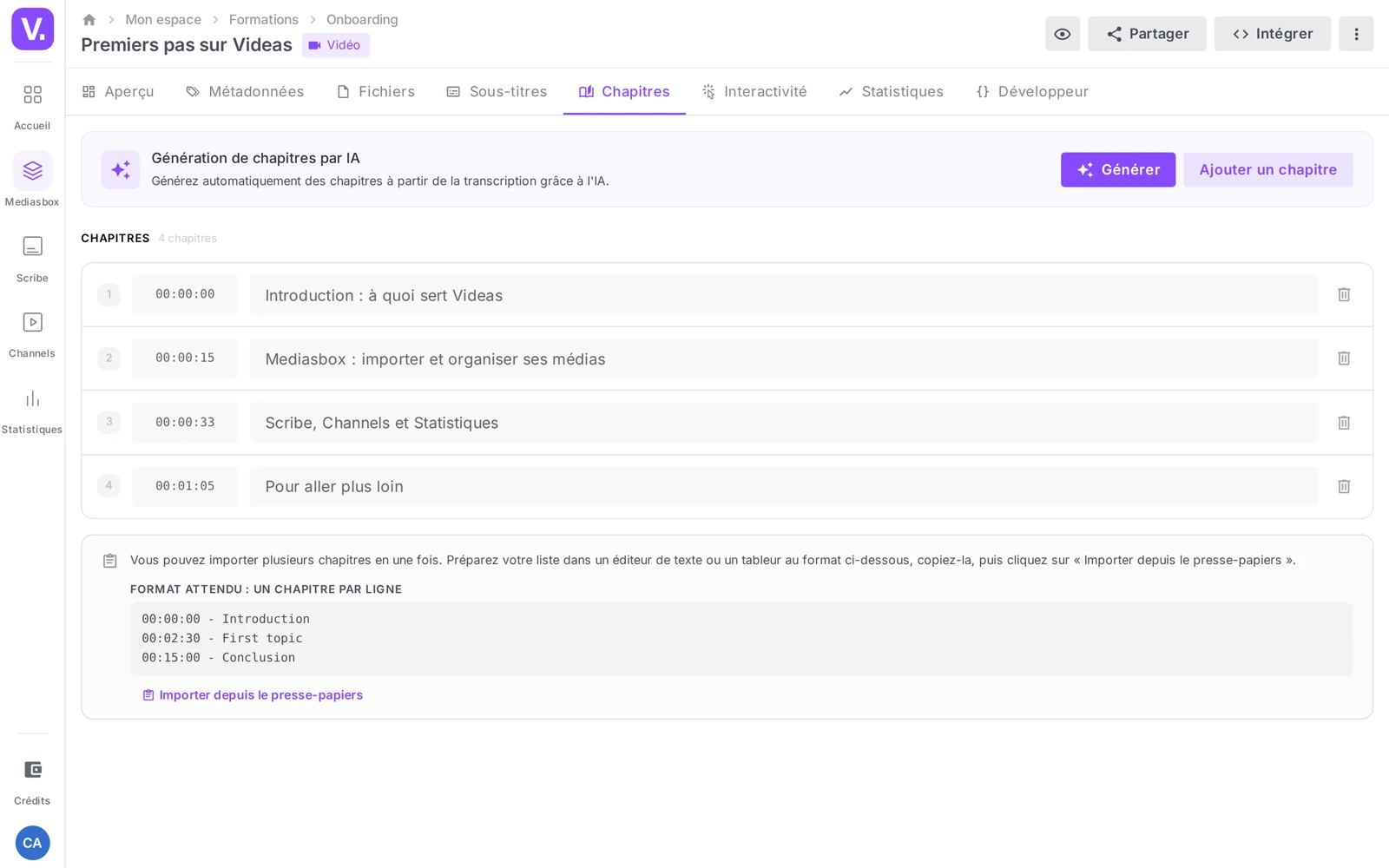Switch to the Fichiers tab
This screenshot has width=1389, height=868.
[x=376, y=91]
